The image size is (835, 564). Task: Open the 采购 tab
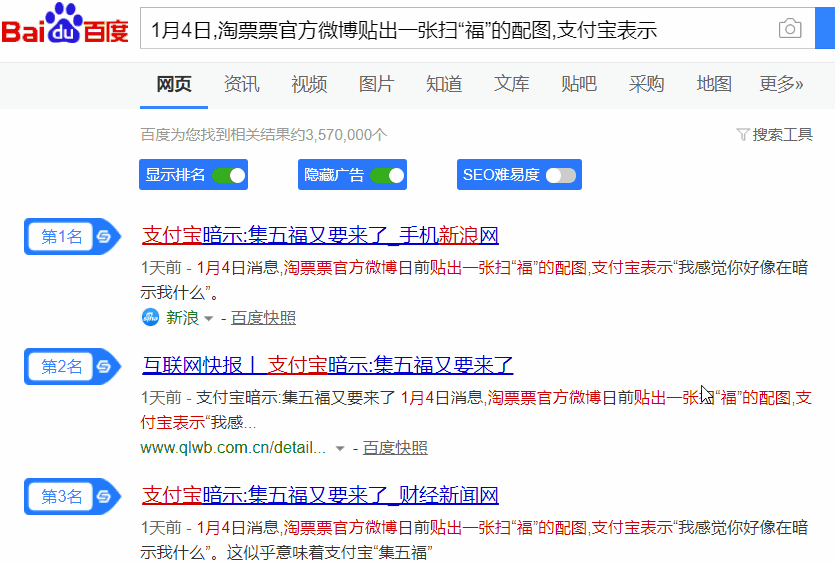[646, 84]
